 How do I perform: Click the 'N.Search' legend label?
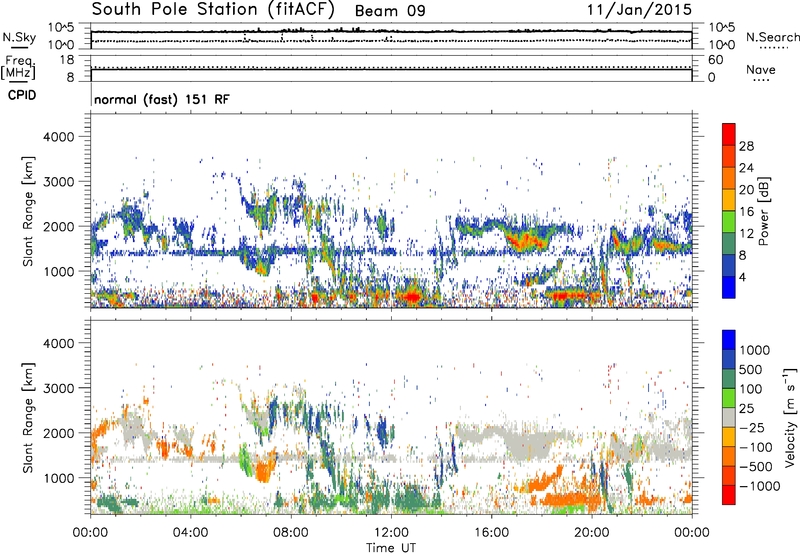772,37
